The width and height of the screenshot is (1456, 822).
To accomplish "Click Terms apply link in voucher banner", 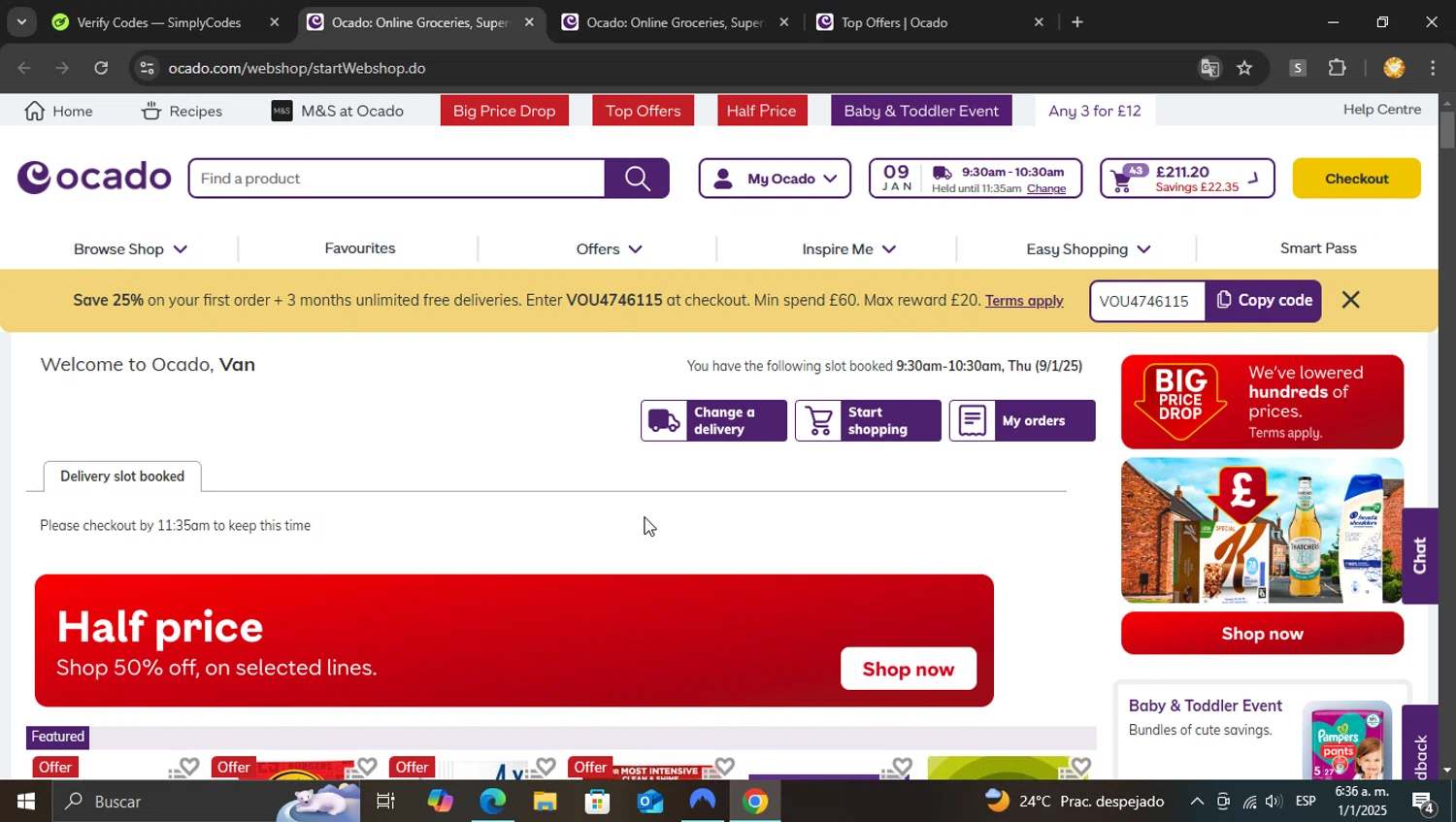I will [x=1024, y=301].
